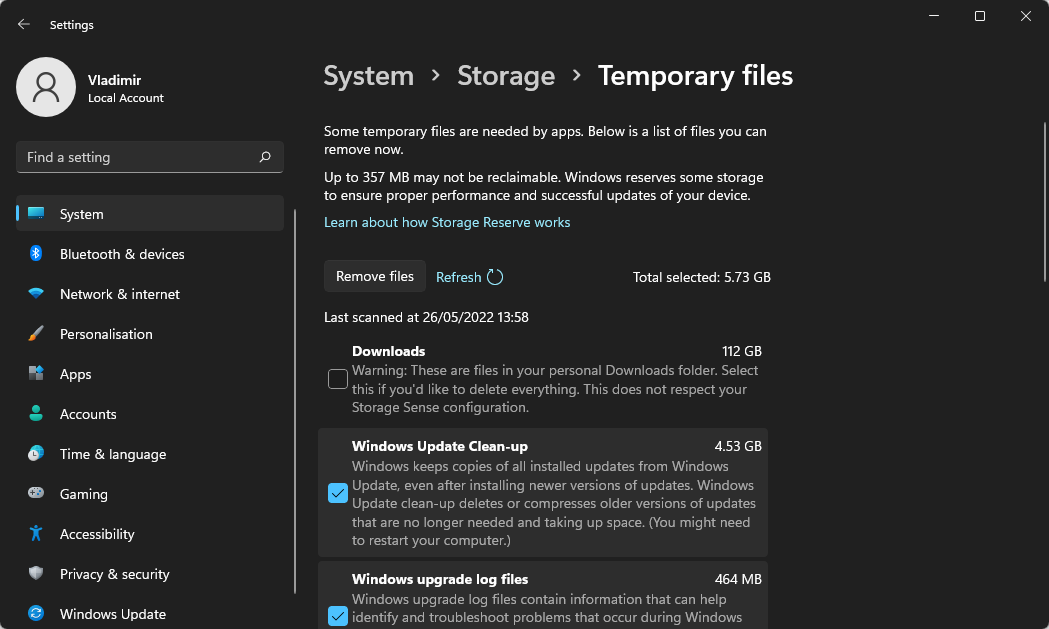Click the main content vertical scrollbar
Viewport: 1049px width, 629px height.
tap(1045, 202)
